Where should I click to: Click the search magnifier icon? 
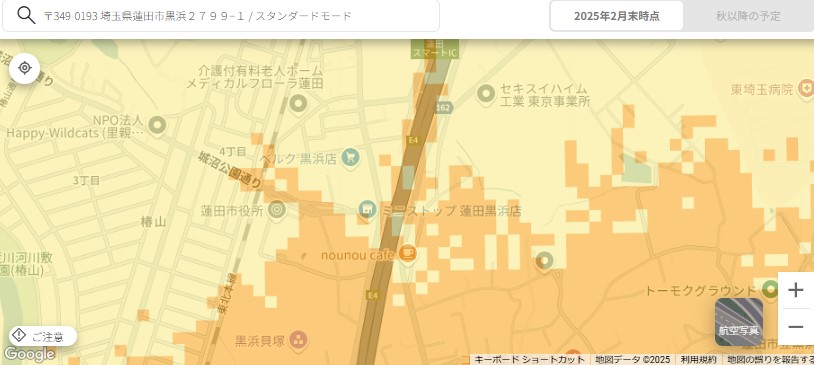tap(26, 16)
